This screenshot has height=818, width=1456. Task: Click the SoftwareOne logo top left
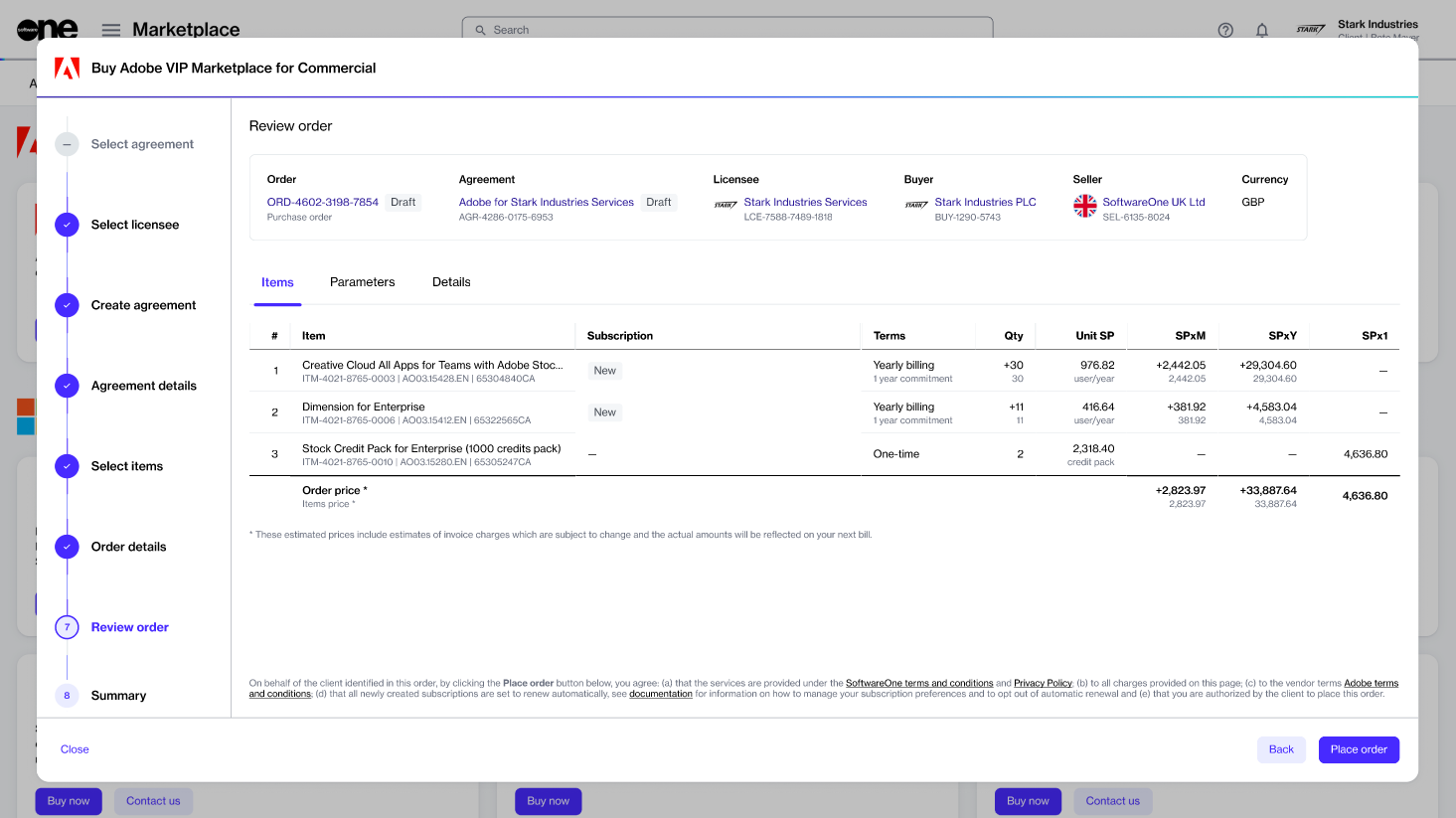pyautogui.click(x=47, y=30)
